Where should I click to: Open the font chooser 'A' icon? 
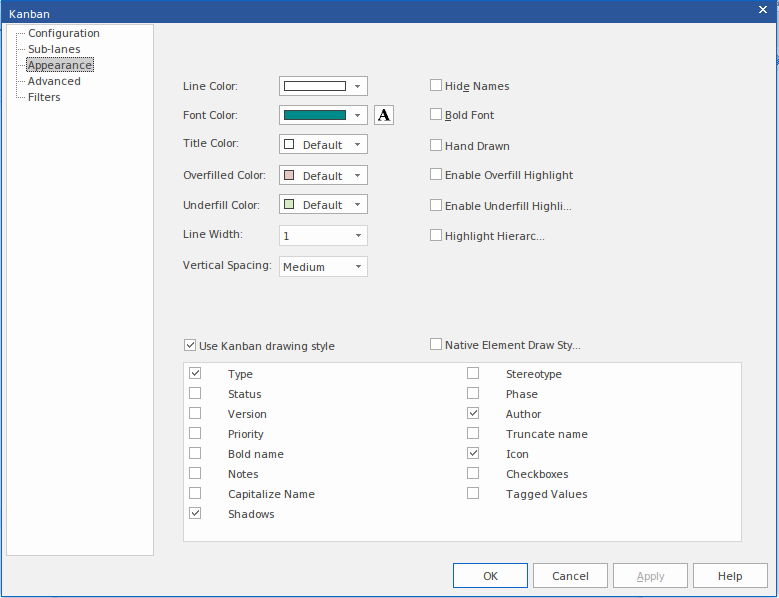point(384,115)
